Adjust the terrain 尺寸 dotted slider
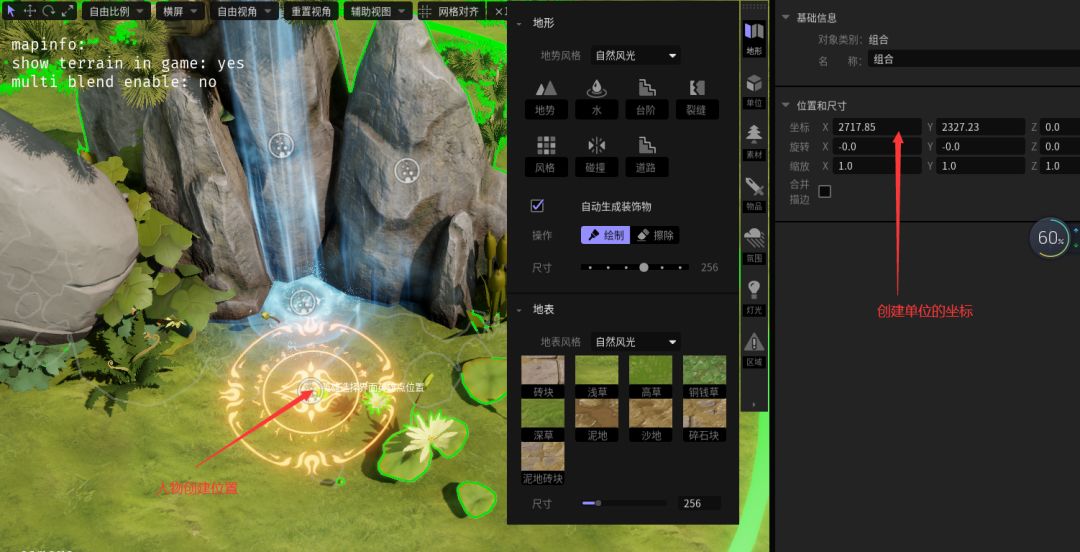Screen dimensions: 1080x552 click(635, 267)
